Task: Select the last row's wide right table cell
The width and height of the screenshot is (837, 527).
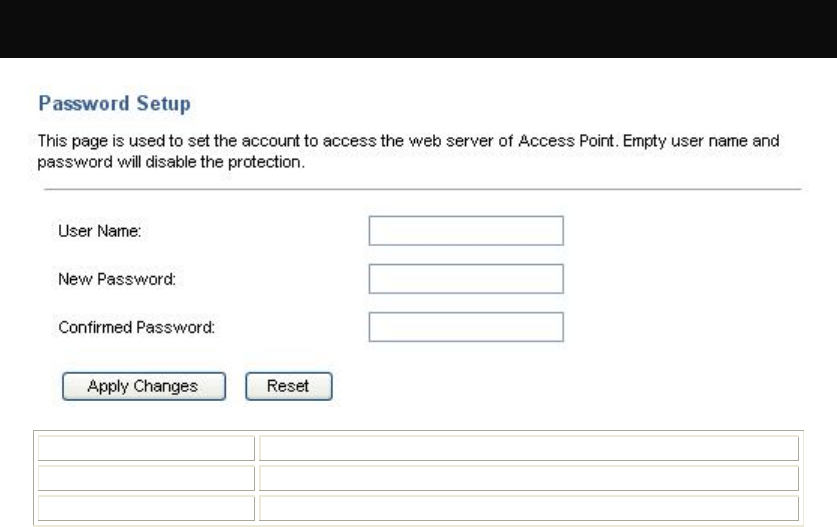Action: pyautogui.click(x=529, y=508)
